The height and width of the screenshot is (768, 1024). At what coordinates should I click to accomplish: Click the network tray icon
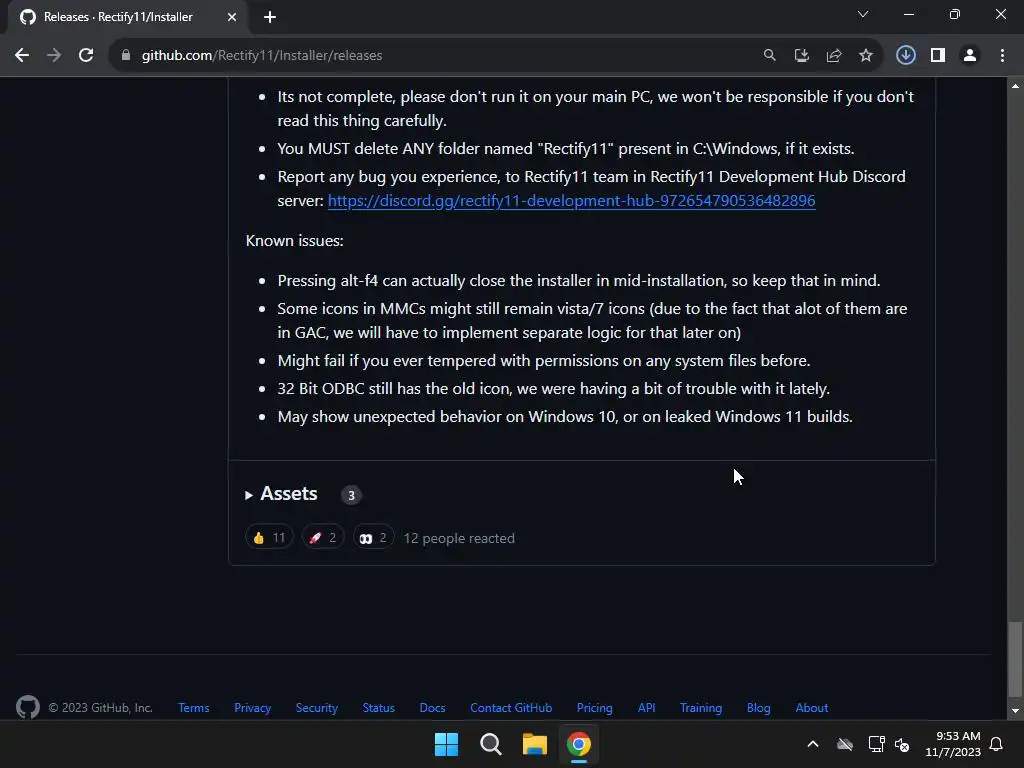(876, 744)
